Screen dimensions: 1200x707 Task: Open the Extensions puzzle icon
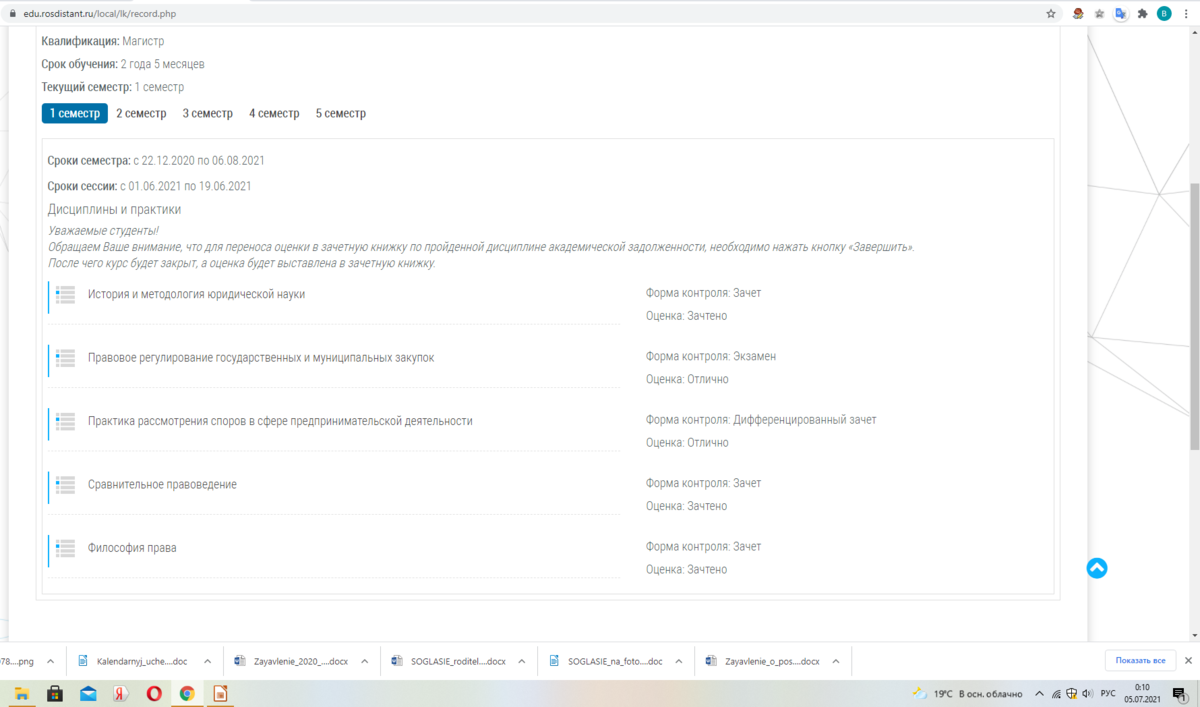[x=1143, y=14]
